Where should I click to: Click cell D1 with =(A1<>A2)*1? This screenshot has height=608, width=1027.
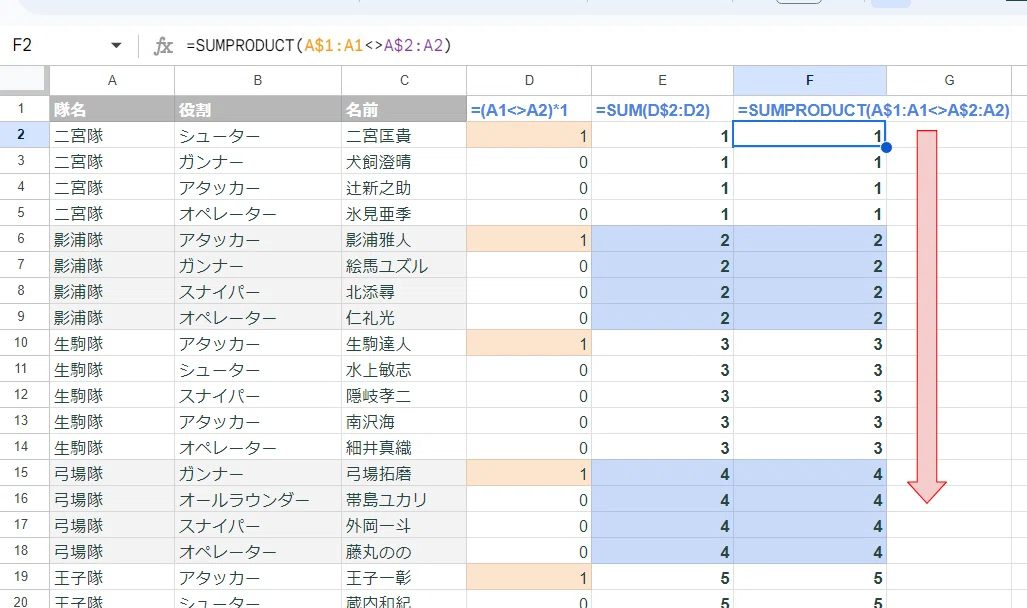click(529, 109)
